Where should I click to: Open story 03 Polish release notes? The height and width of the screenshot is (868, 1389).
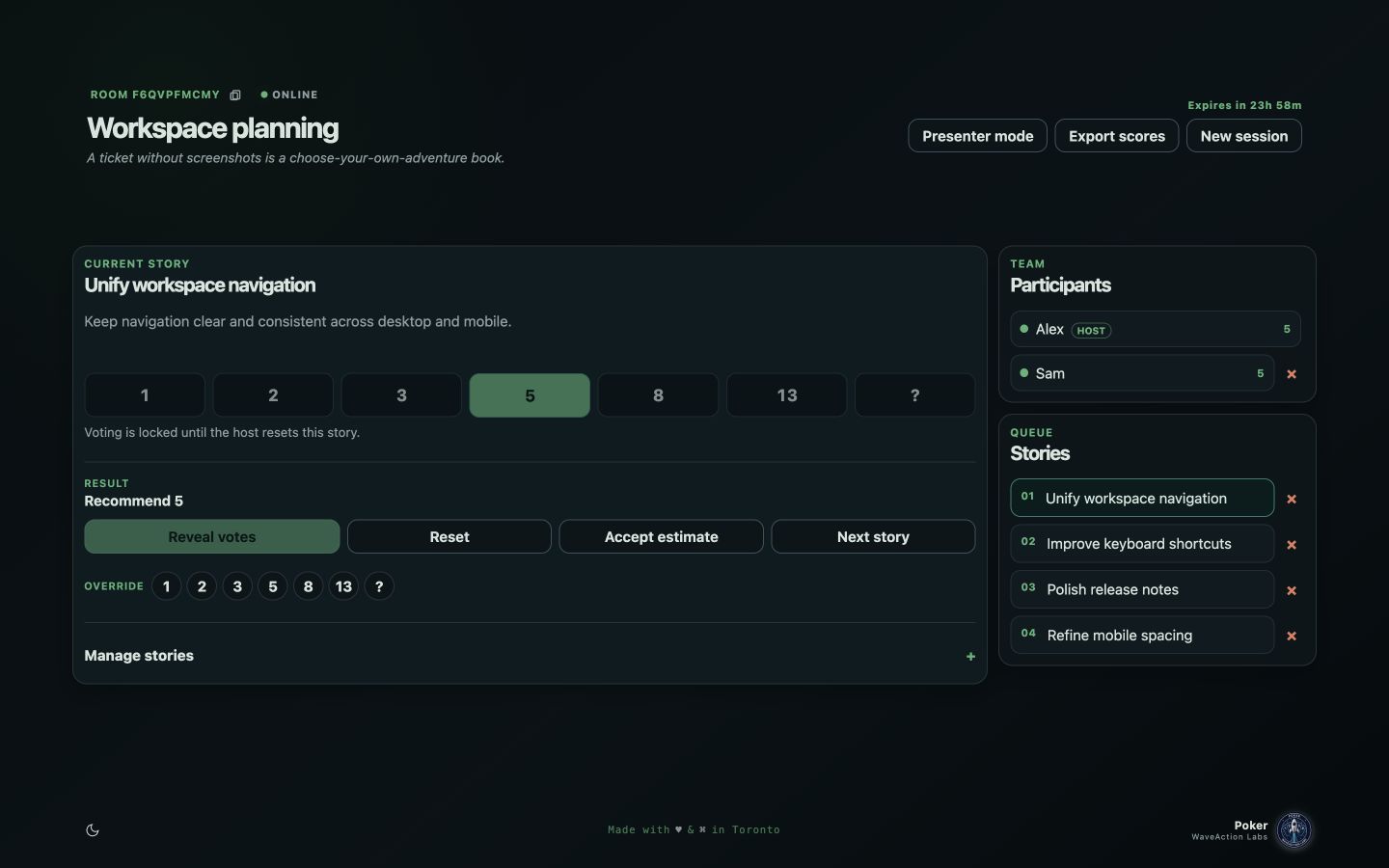(x=1142, y=589)
